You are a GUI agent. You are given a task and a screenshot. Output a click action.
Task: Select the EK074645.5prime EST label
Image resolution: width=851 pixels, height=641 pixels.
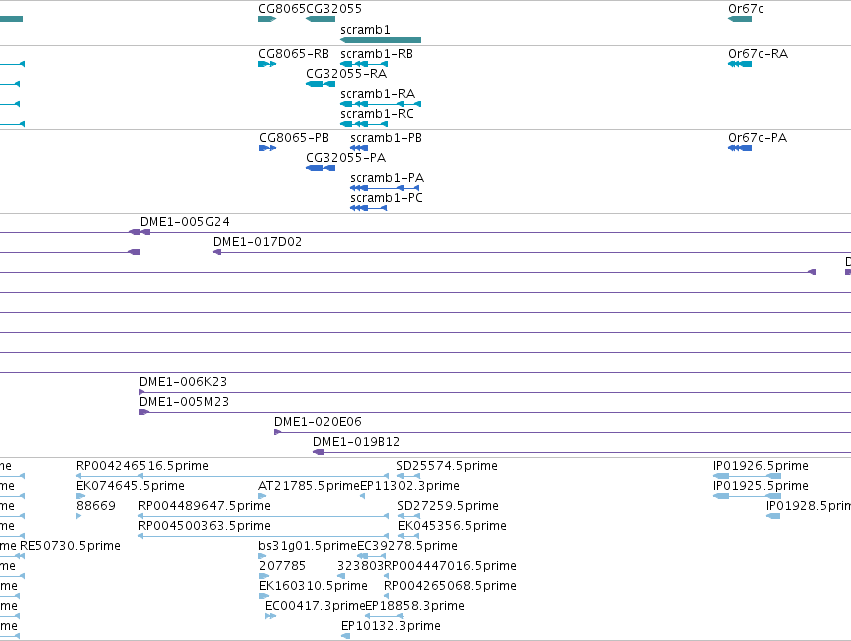130,486
